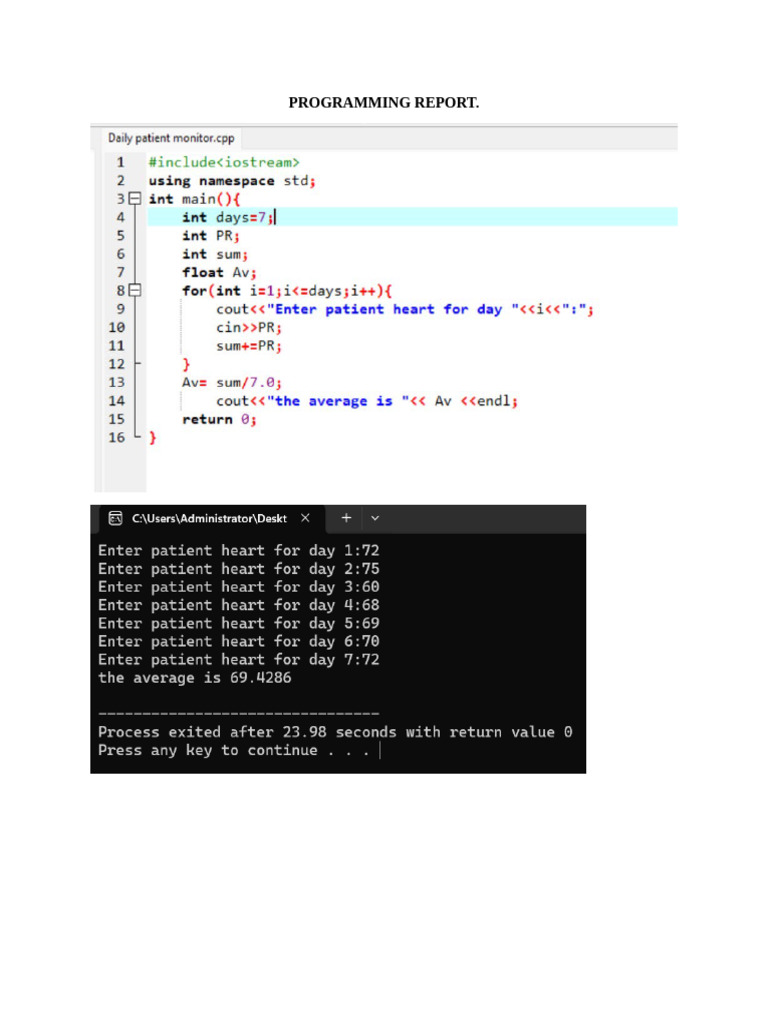This screenshot has height=1024, width=768.
Task: Click the PROGRAMMING REPORT. heading
Action: click(383, 103)
